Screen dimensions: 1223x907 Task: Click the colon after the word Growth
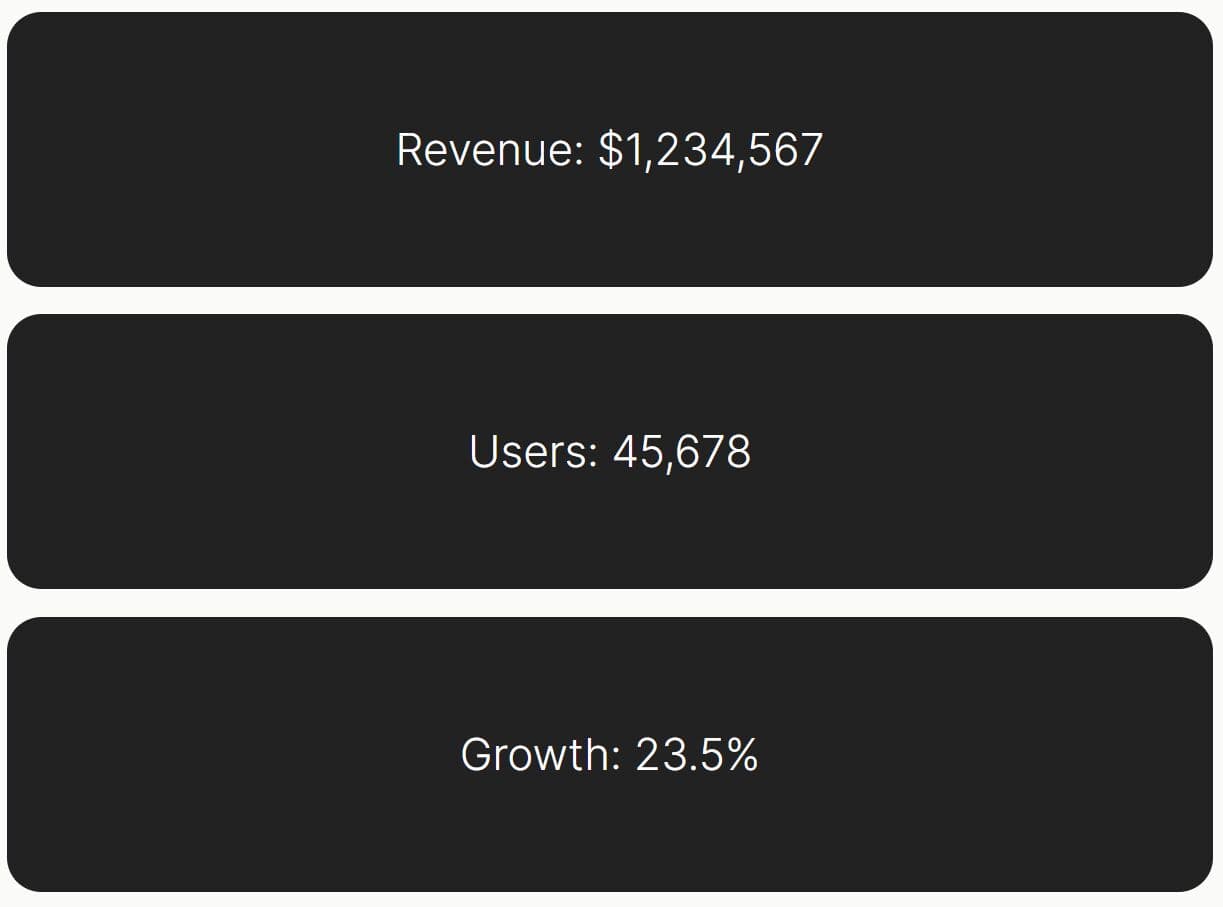(x=615, y=759)
